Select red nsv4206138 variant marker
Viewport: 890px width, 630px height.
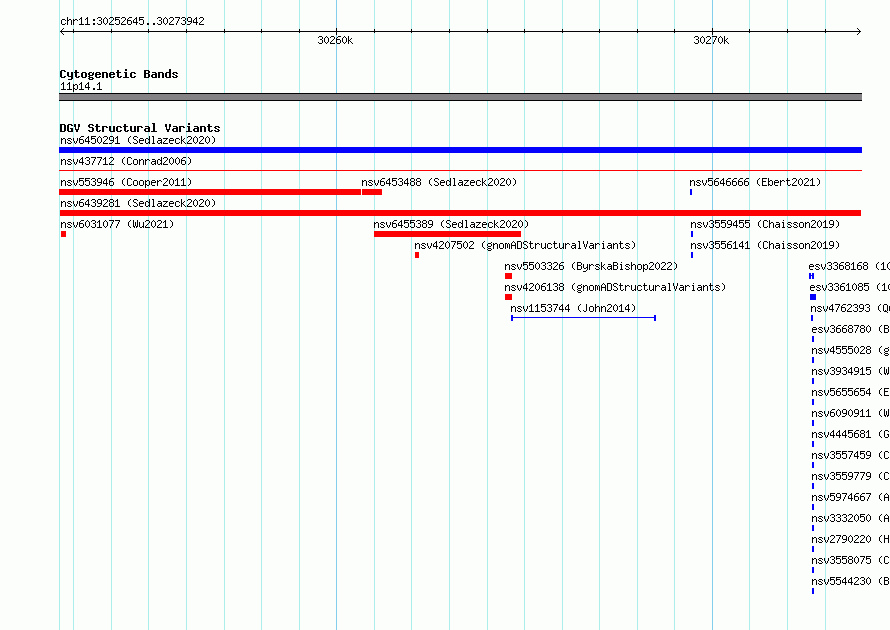tap(509, 297)
